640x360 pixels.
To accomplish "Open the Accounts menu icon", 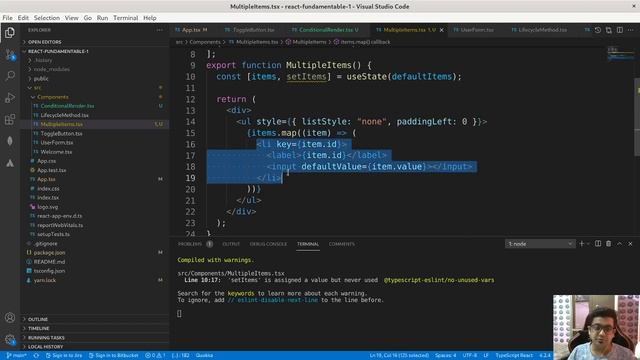I will pos(10,318).
